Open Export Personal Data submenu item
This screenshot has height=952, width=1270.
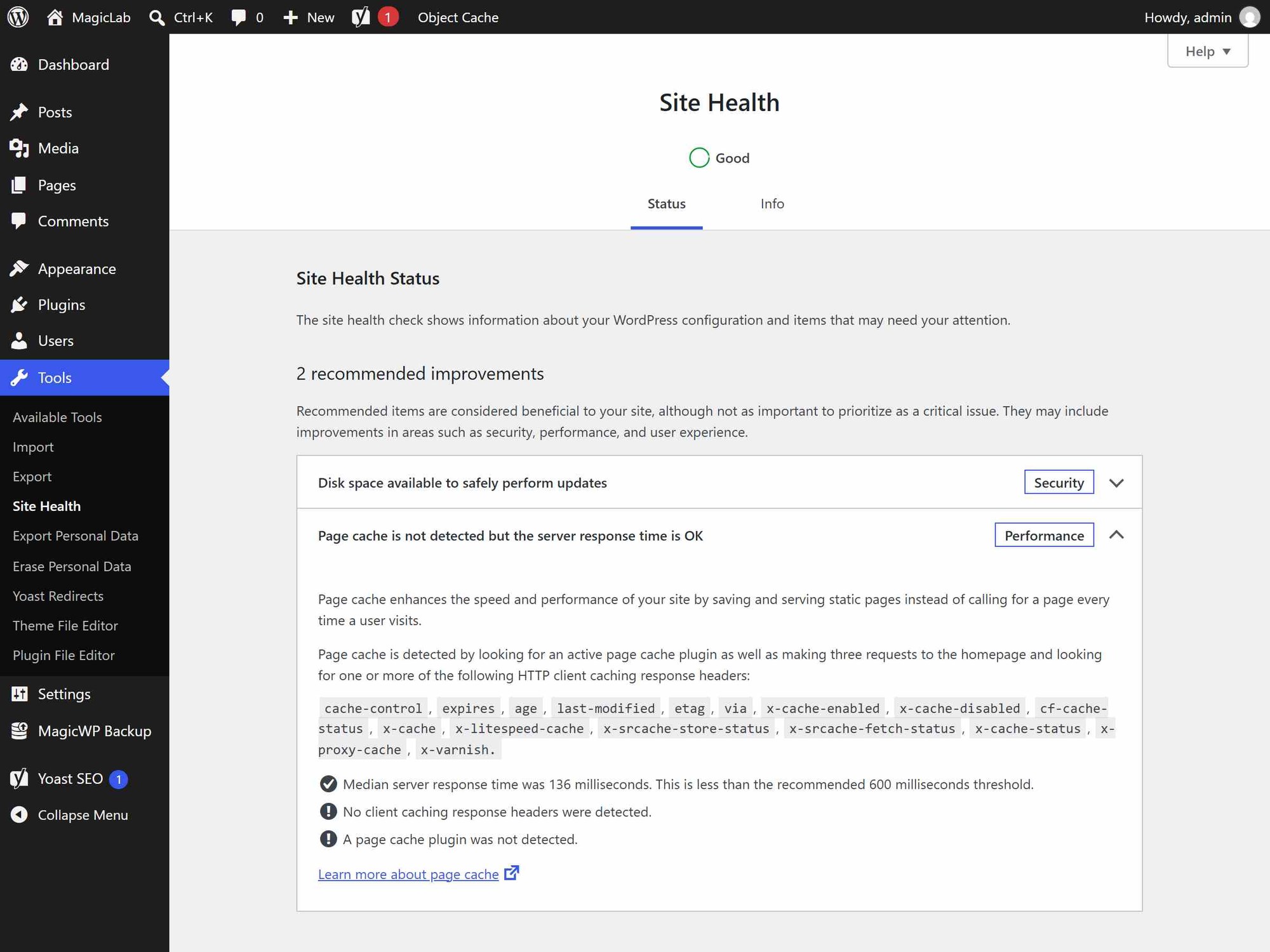click(x=76, y=536)
